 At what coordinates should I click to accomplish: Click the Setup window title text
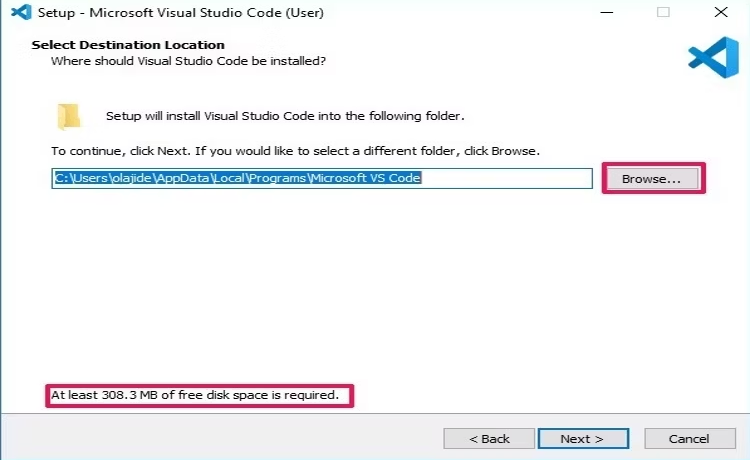point(181,13)
